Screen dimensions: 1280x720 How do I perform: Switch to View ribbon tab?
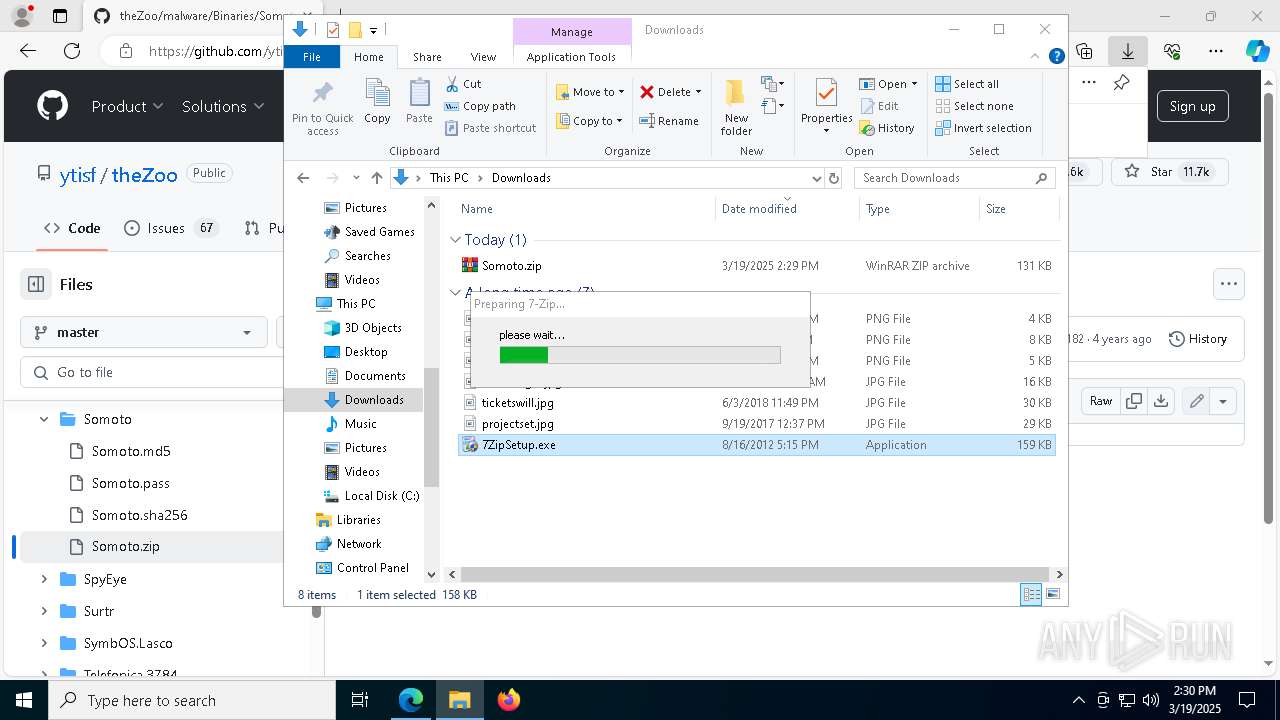tap(483, 57)
